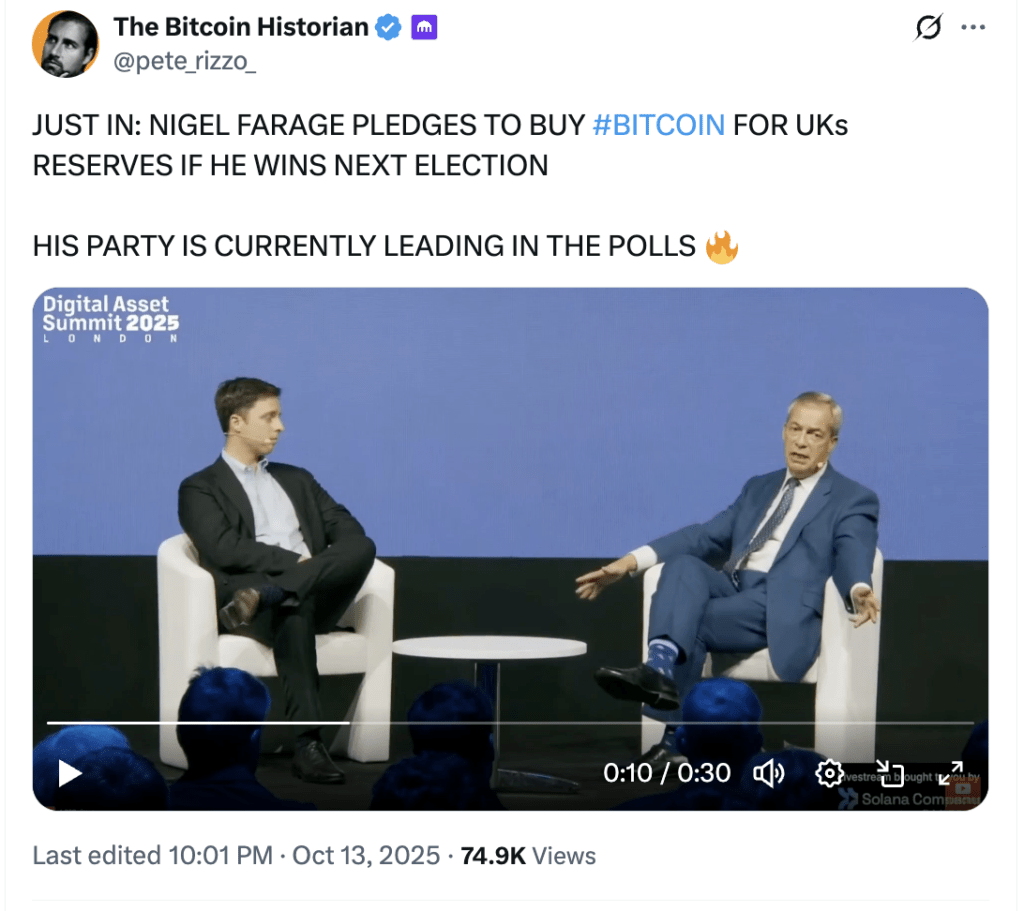Click the YouTube watermark icon in video corner

[965, 789]
